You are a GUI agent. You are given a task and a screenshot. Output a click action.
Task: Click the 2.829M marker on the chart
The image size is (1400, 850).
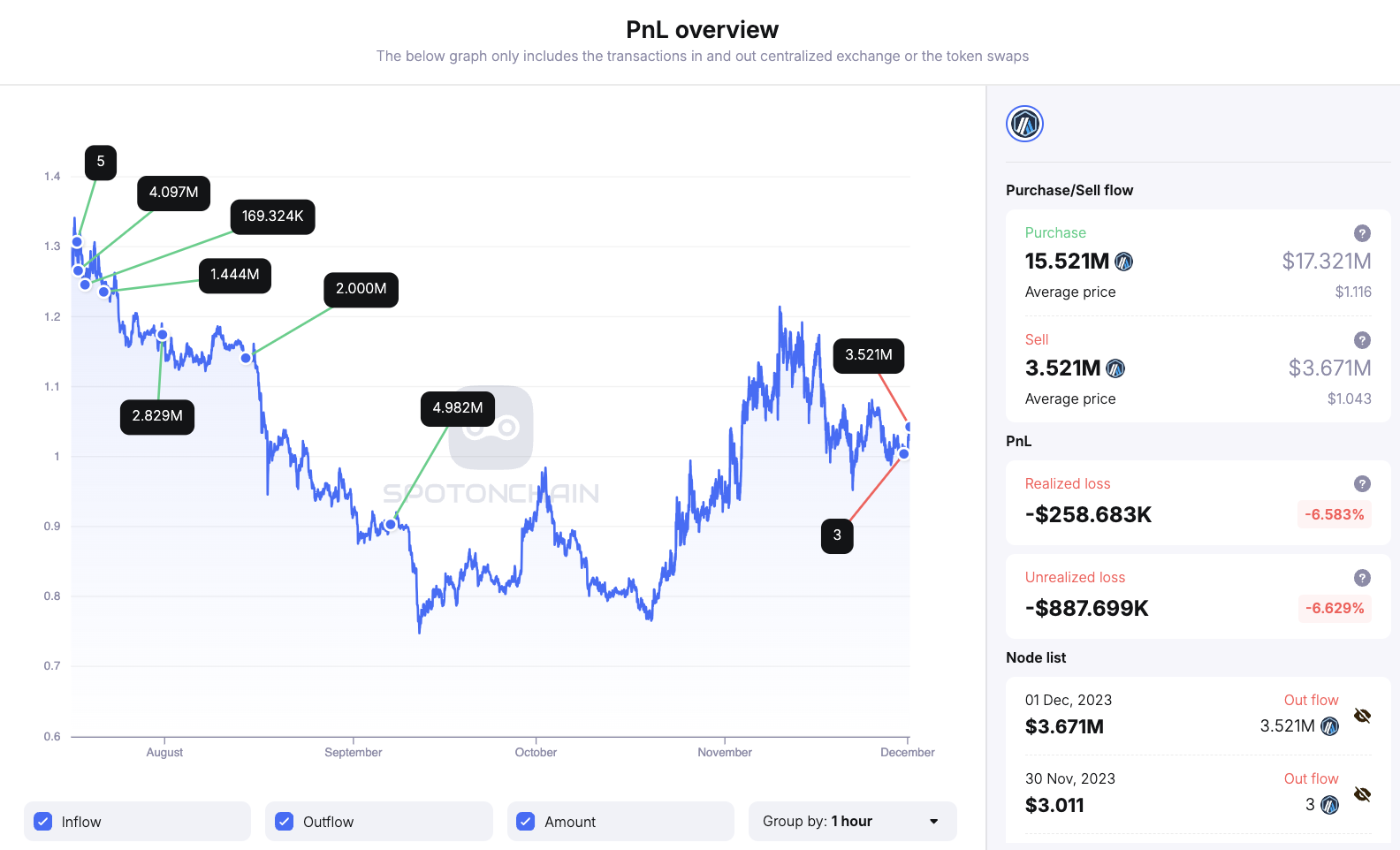[156, 415]
